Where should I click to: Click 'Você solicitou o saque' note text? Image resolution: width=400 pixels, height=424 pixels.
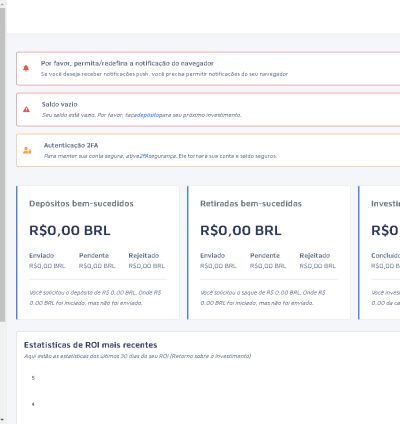pos(263,298)
